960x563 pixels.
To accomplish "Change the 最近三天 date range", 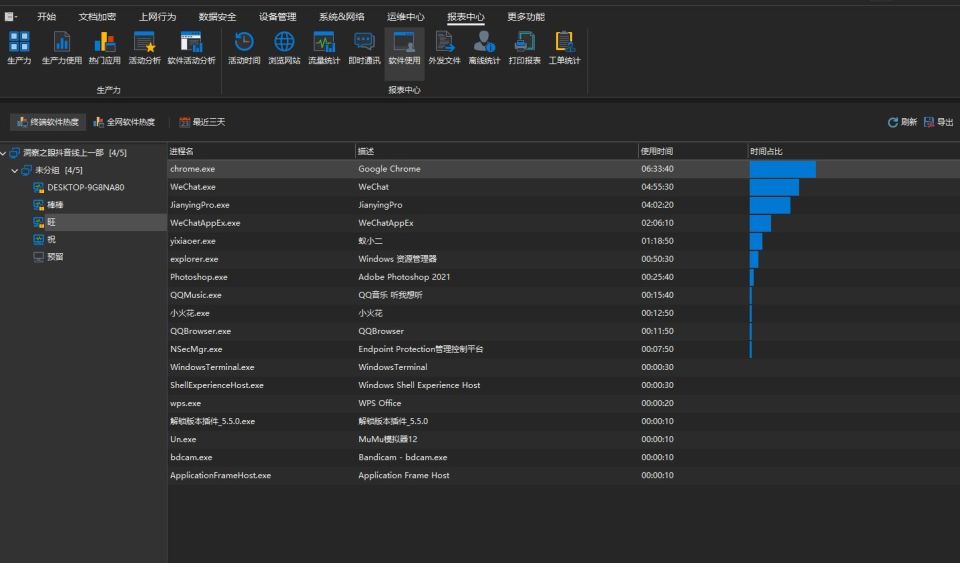I will [202, 122].
